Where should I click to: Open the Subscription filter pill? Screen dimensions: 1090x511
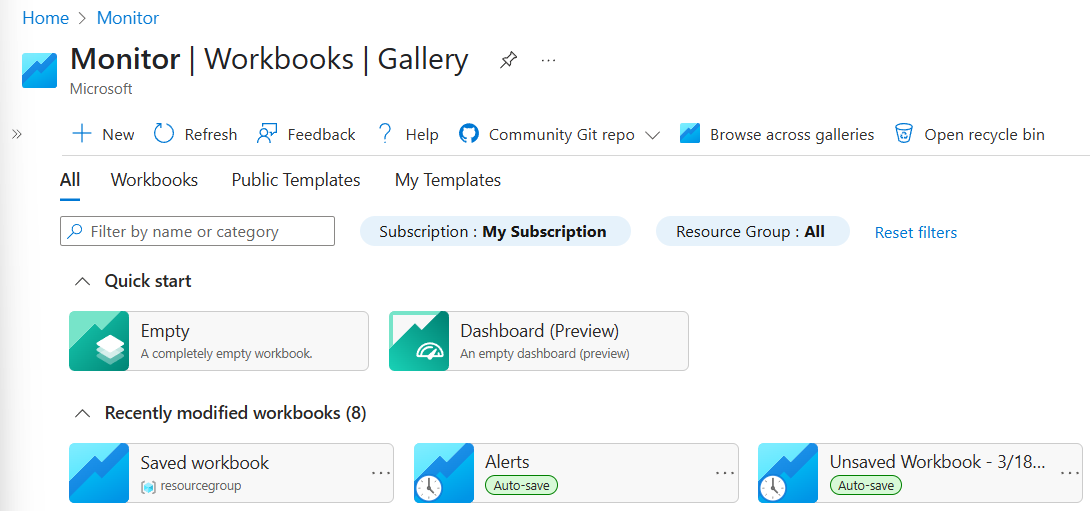tap(494, 231)
